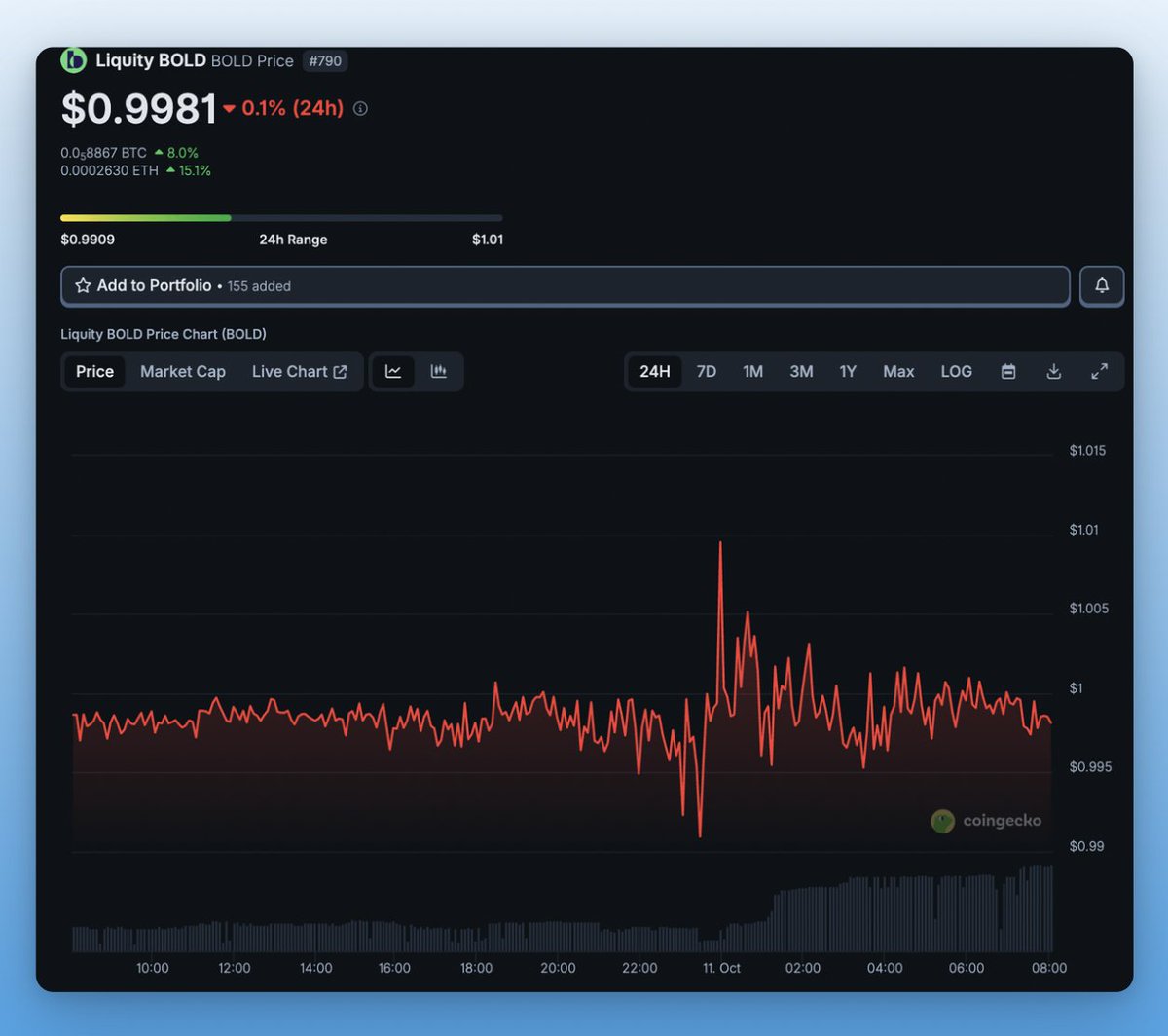This screenshot has width=1168, height=1036.
Task: Click the $0.9909 range low value
Action: coord(88,240)
